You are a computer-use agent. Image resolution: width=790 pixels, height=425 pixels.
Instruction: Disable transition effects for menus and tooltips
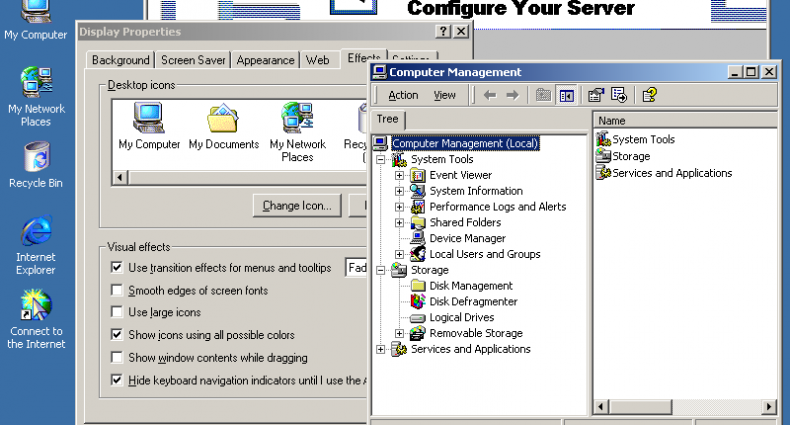(117, 268)
